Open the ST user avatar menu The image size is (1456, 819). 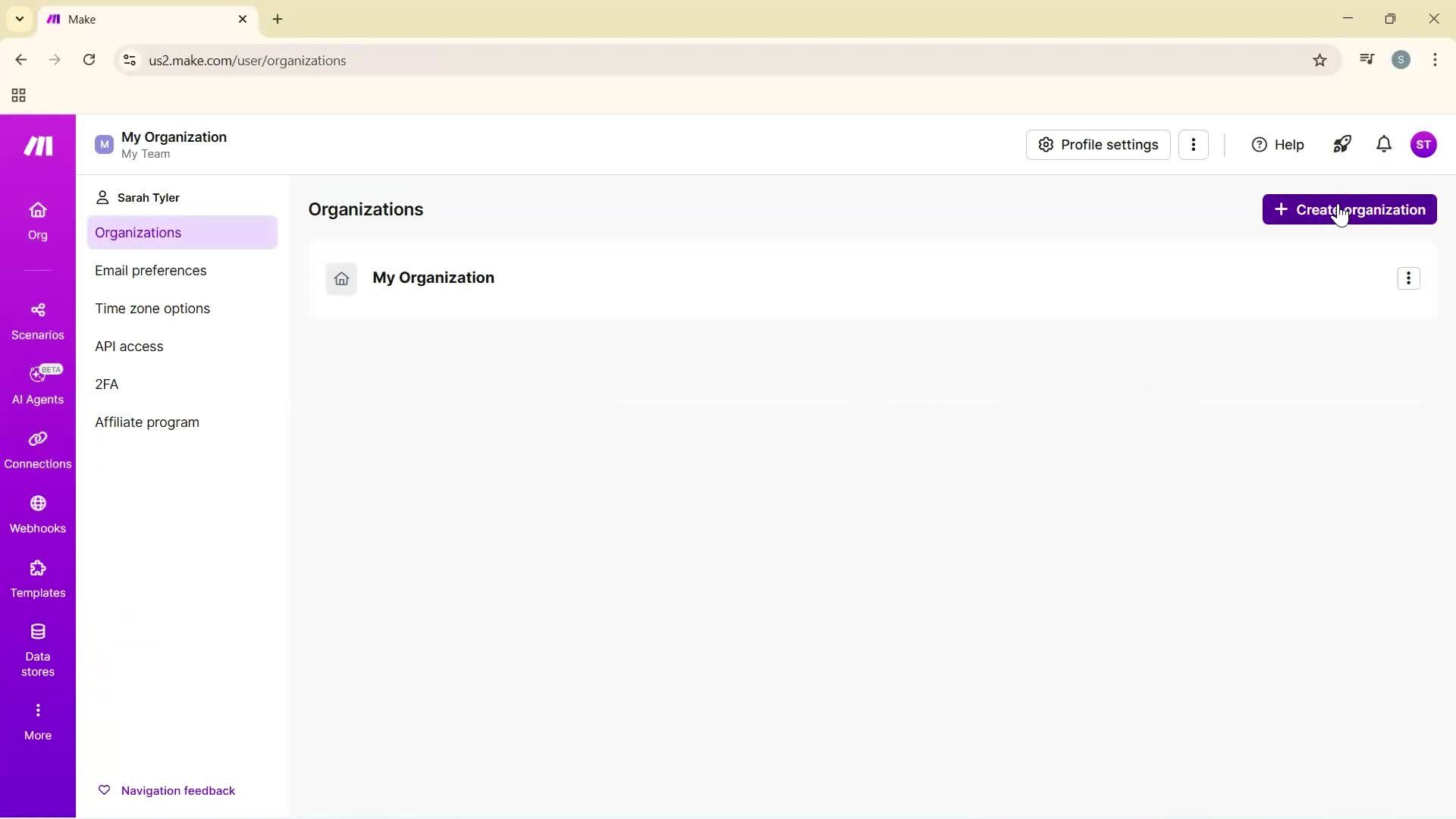point(1426,144)
